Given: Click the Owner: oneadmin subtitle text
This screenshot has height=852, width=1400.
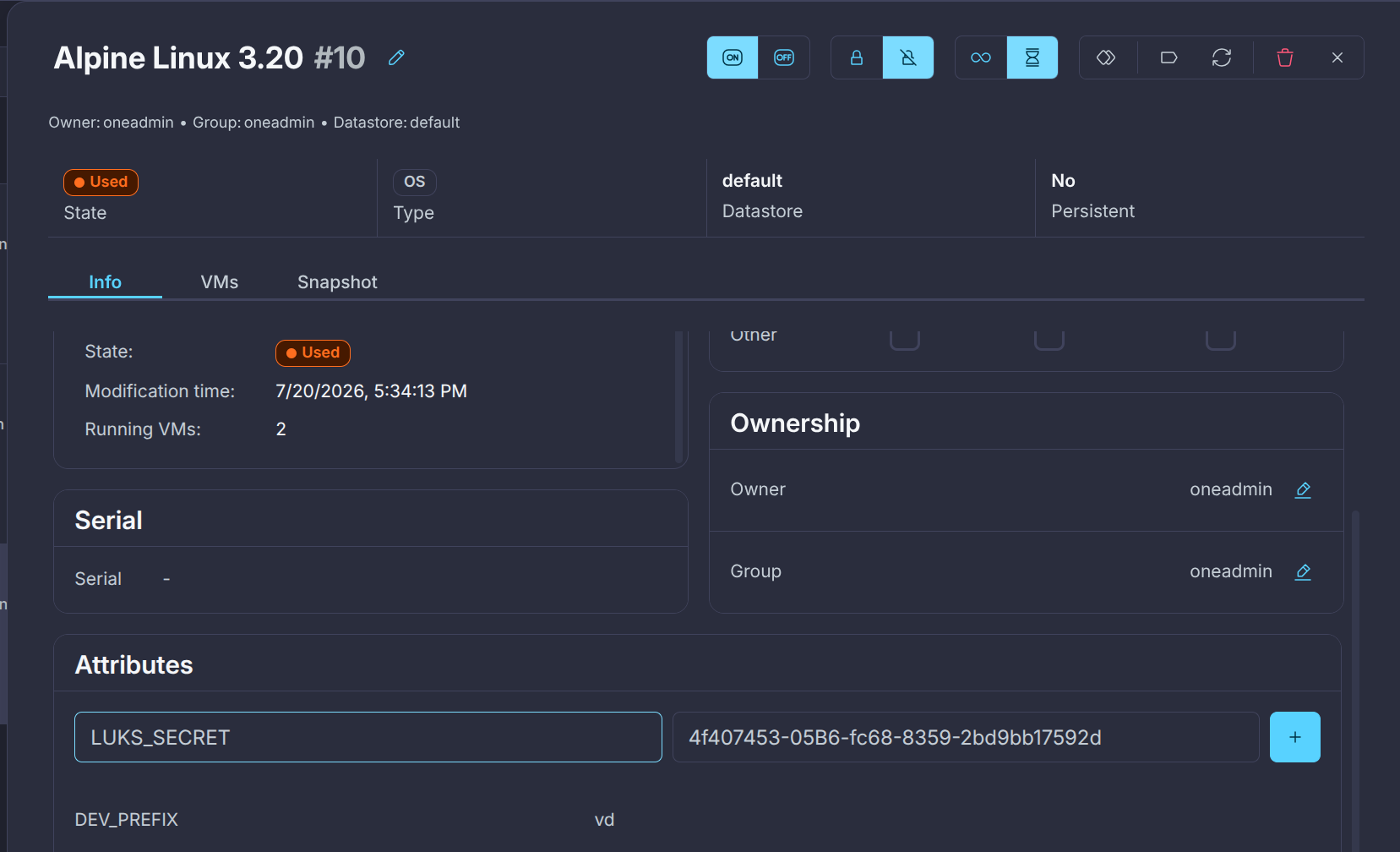Looking at the screenshot, I should 111,123.
